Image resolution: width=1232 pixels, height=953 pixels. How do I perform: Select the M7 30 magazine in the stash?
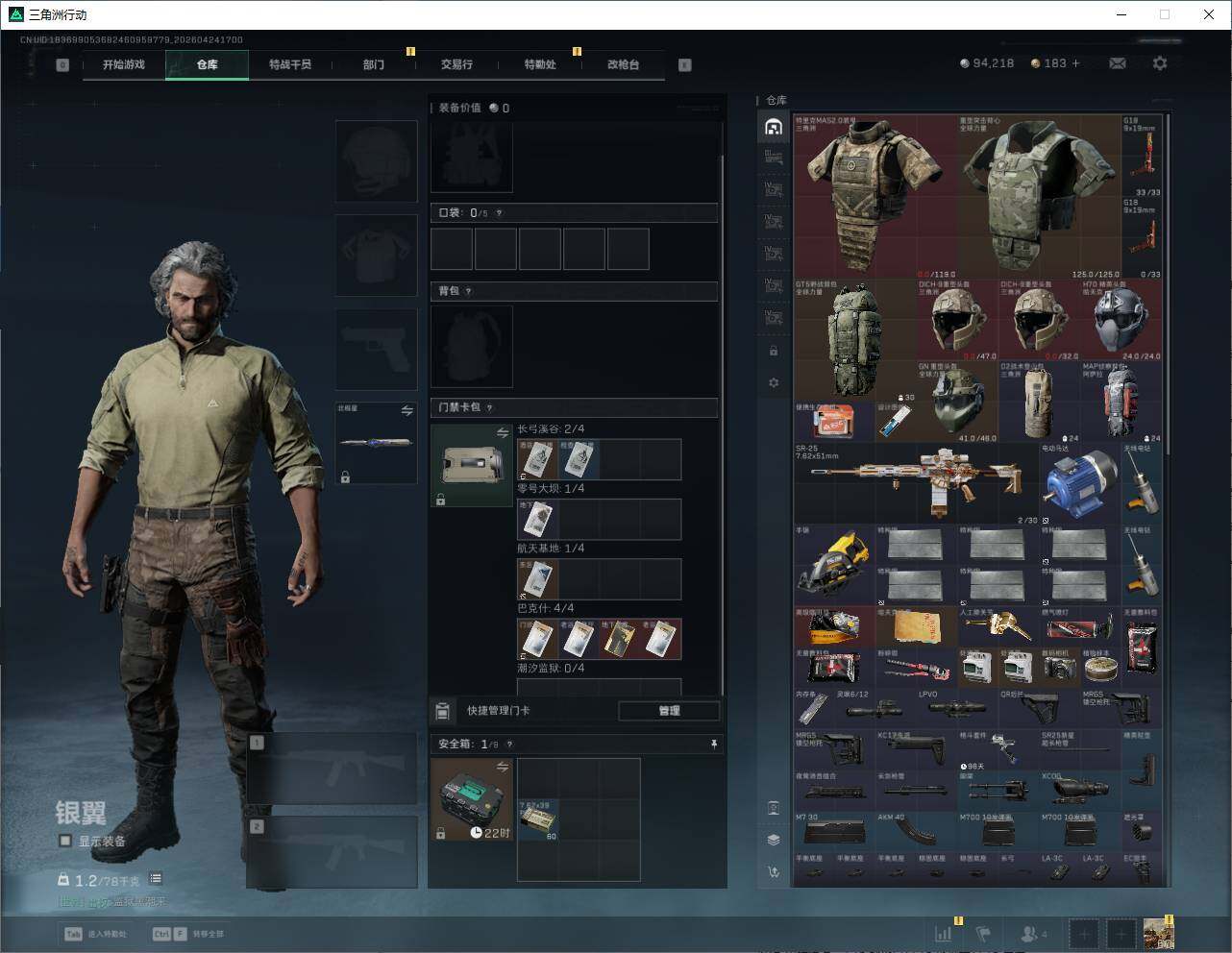(x=834, y=831)
